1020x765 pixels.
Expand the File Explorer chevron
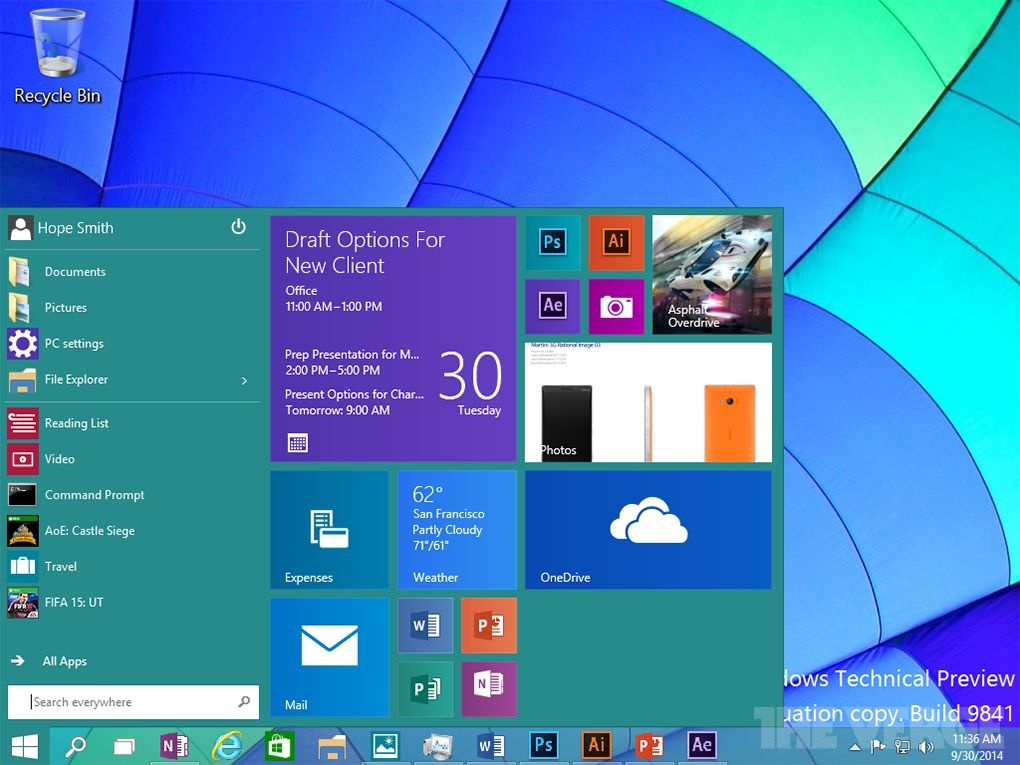(243, 380)
